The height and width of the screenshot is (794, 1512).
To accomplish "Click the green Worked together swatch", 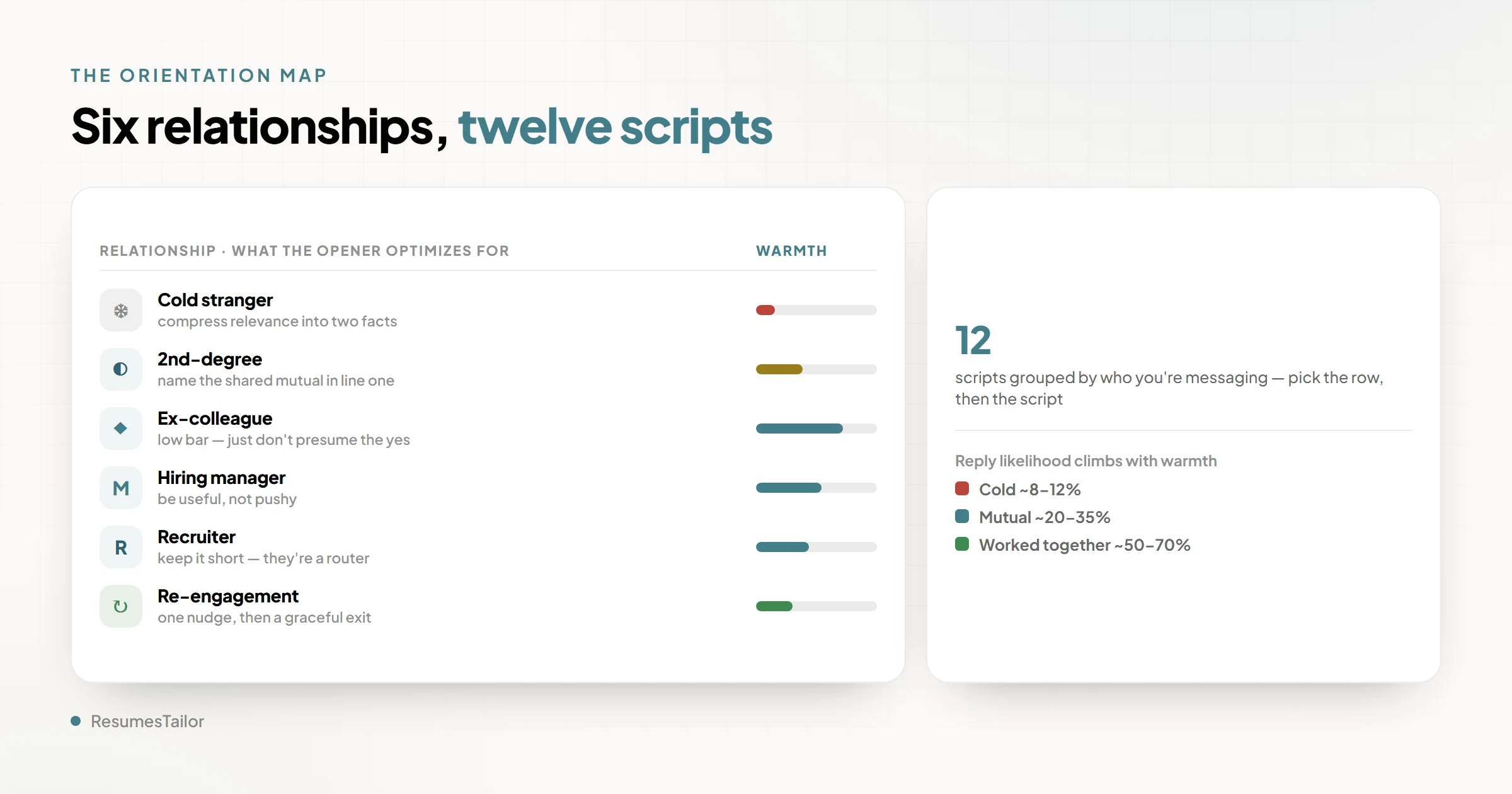I will pyautogui.click(x=962, y=544).
